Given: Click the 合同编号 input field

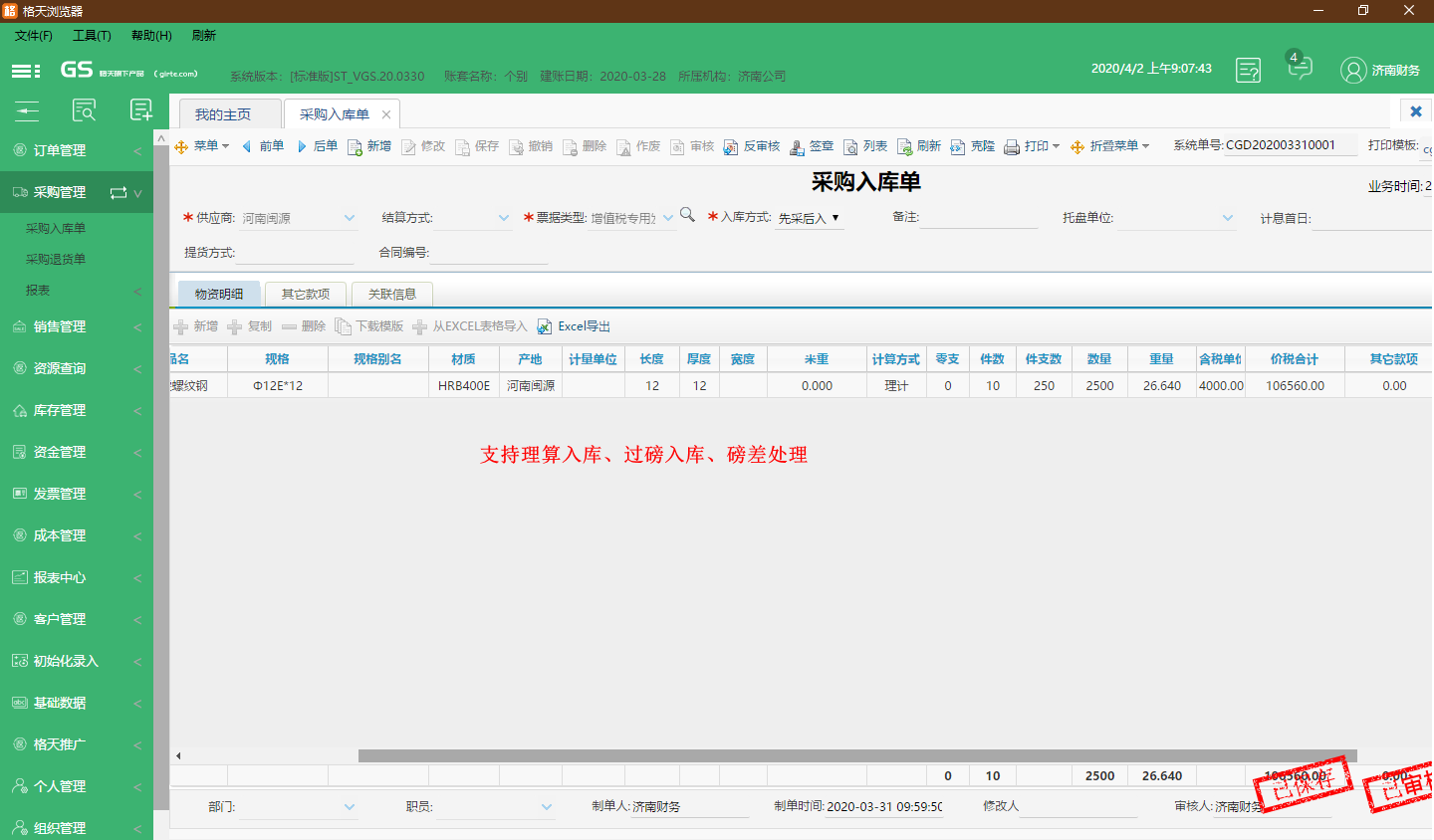Looking at the screenshot, I should point(489,254).
